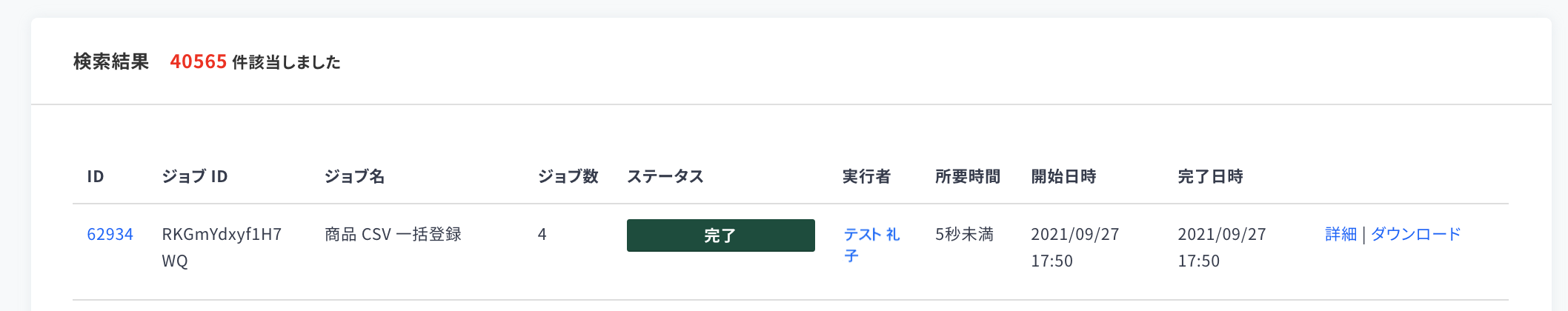The image size is (1568, 311).
Task: Select the 所要時間 column header
Action: pos(967,177)
